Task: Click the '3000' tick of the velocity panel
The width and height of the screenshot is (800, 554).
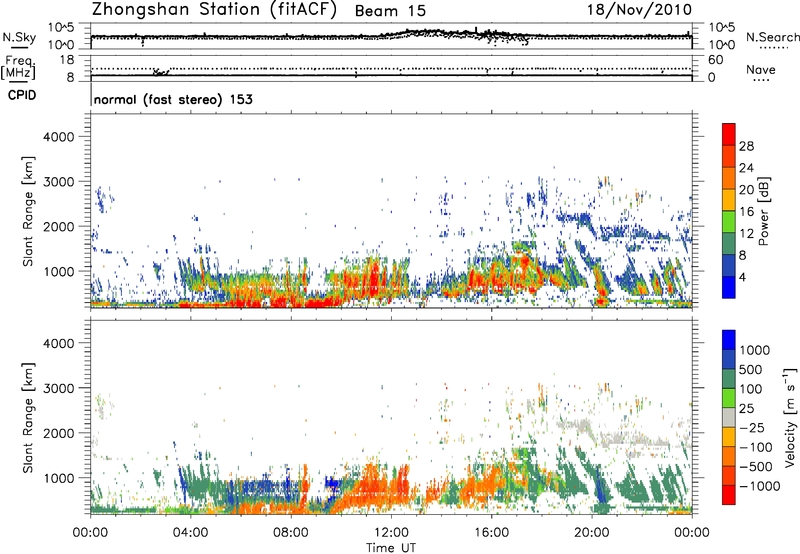Action: [59, 388]
